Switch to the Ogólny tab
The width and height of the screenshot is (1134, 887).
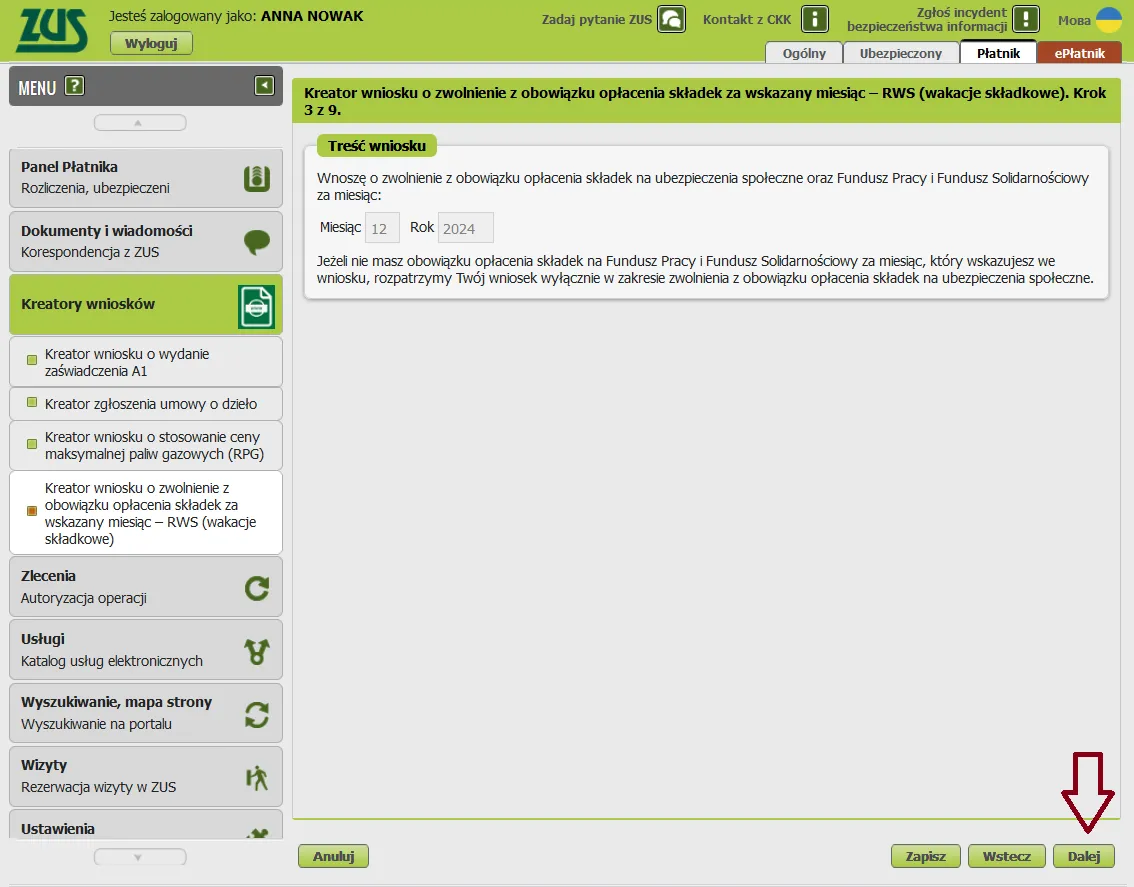[803, 53]
